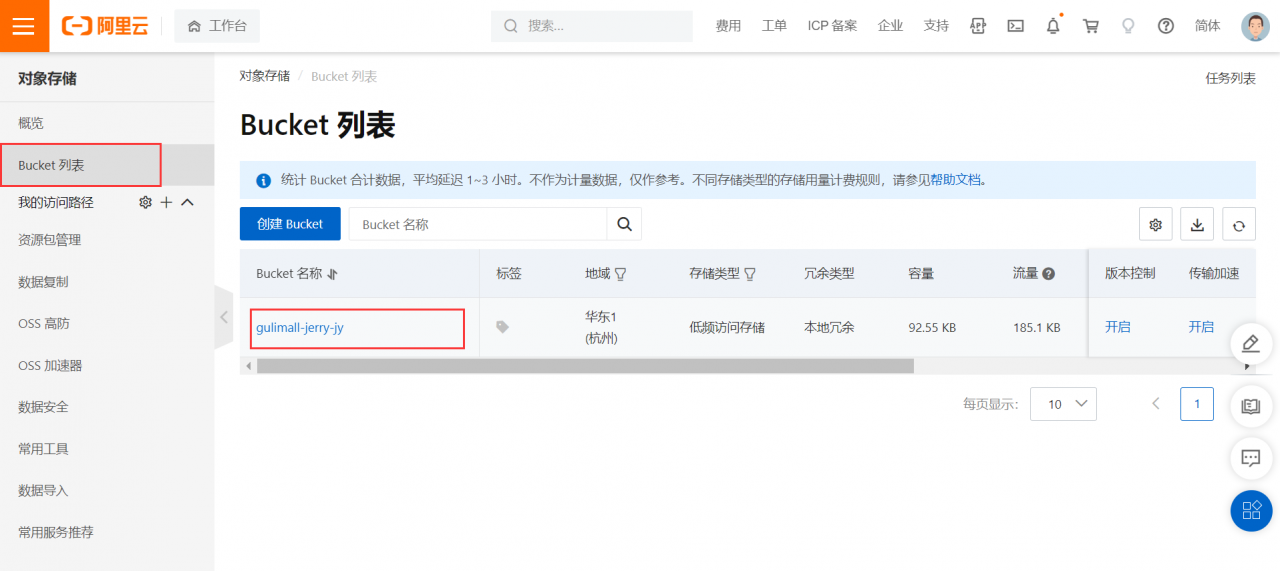Open the settings gear beside 我的访问路径
1280x571 pixels.
145,202
